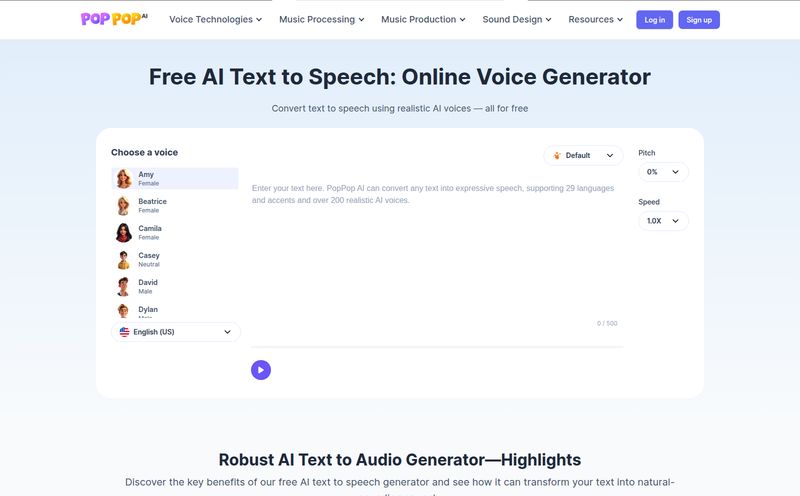The image size is (800, 496).
Task: Click the '0 / 500' character counter
Action: (x=607, y=324)
